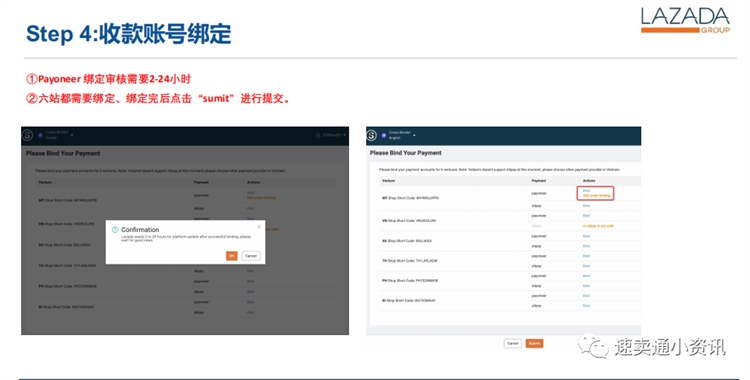Click Payment column header in right screenshot

coord(539,181)
